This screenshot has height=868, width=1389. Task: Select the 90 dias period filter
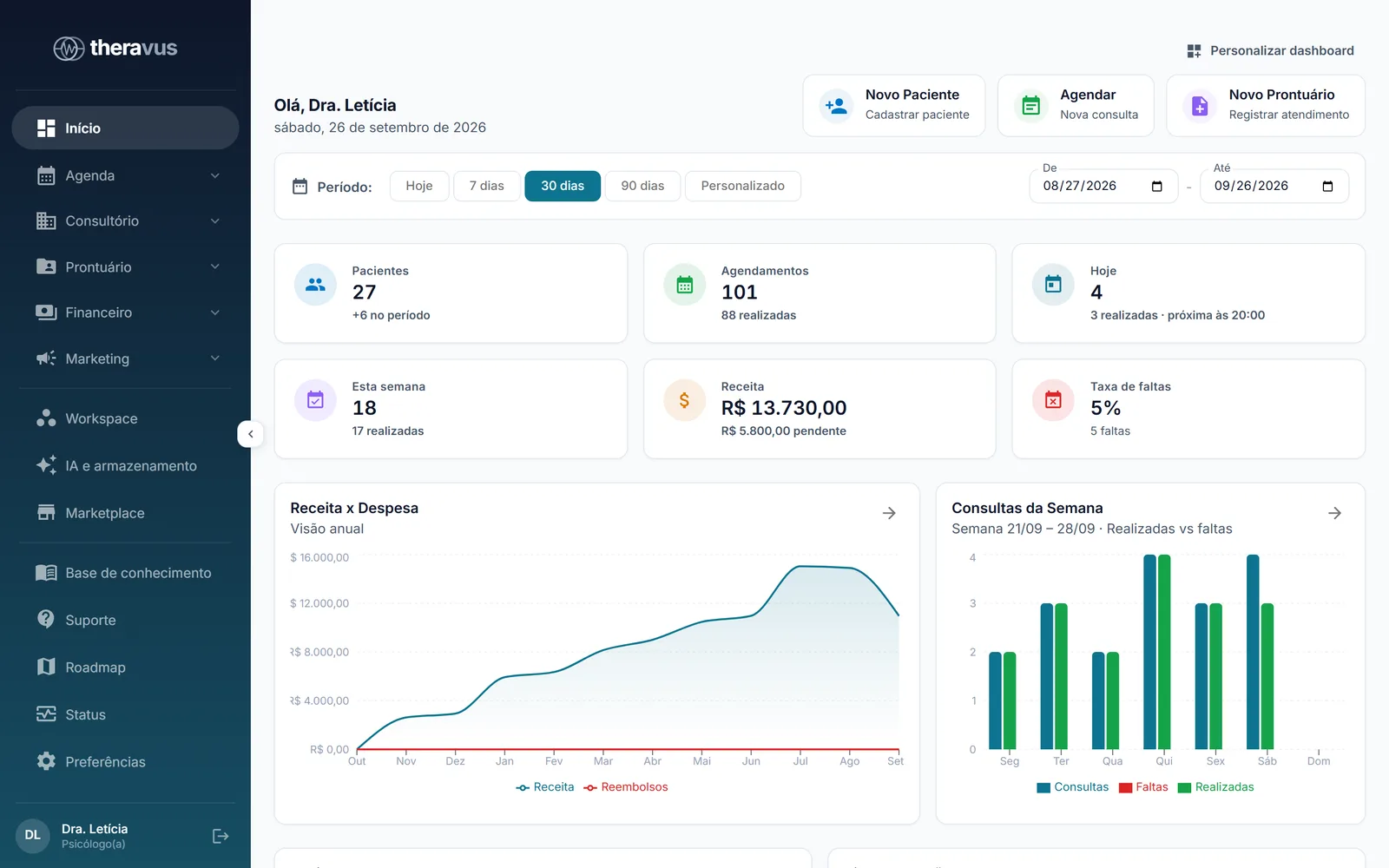click(x=642, y=186)
